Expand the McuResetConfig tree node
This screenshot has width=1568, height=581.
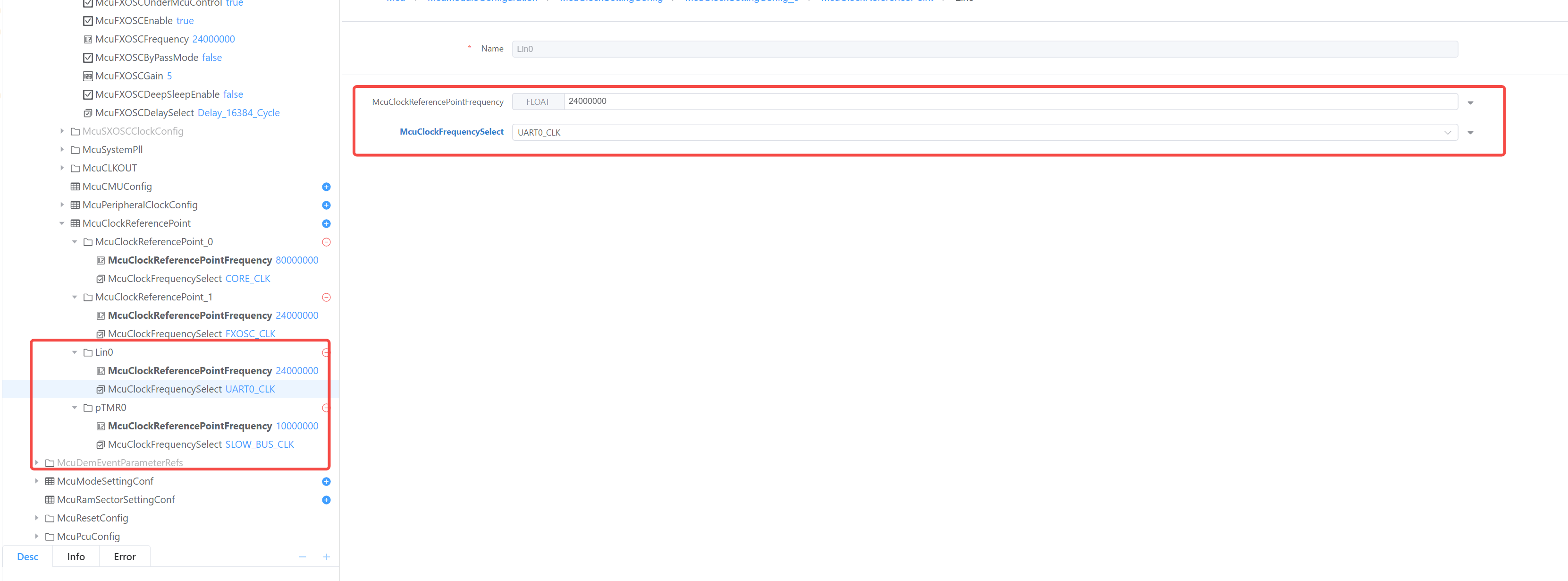click(x=36, y=518)
